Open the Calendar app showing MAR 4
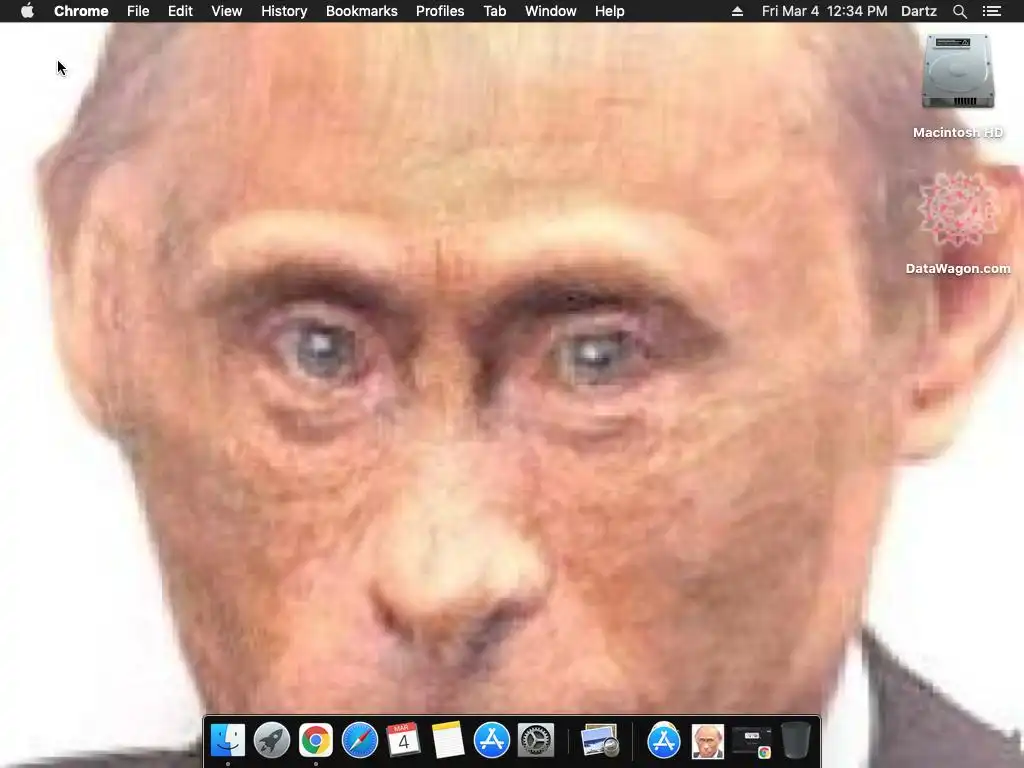Image resolution: width=1024 pixels, height=768 pixels. click(404, 740)
